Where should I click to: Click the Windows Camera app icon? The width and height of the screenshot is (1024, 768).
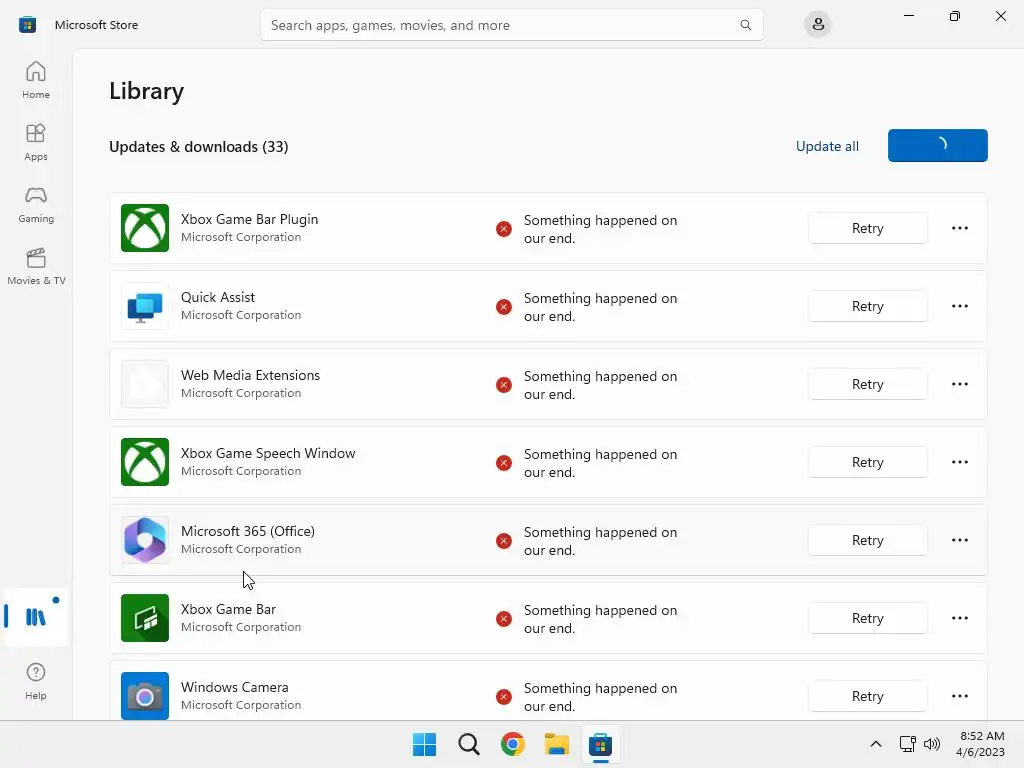click(x=145, y=696)
